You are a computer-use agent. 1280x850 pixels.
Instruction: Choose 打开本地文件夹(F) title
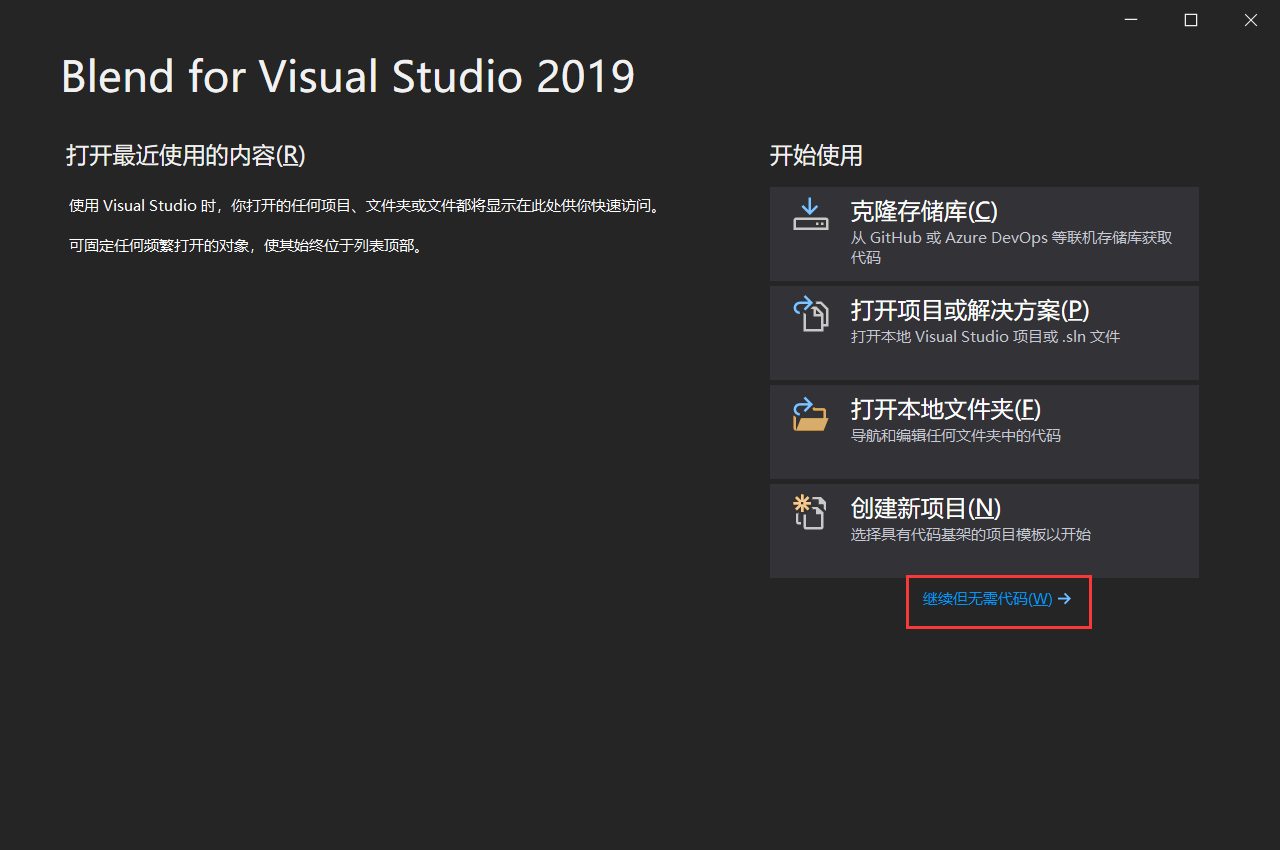[x=946, y=409]
